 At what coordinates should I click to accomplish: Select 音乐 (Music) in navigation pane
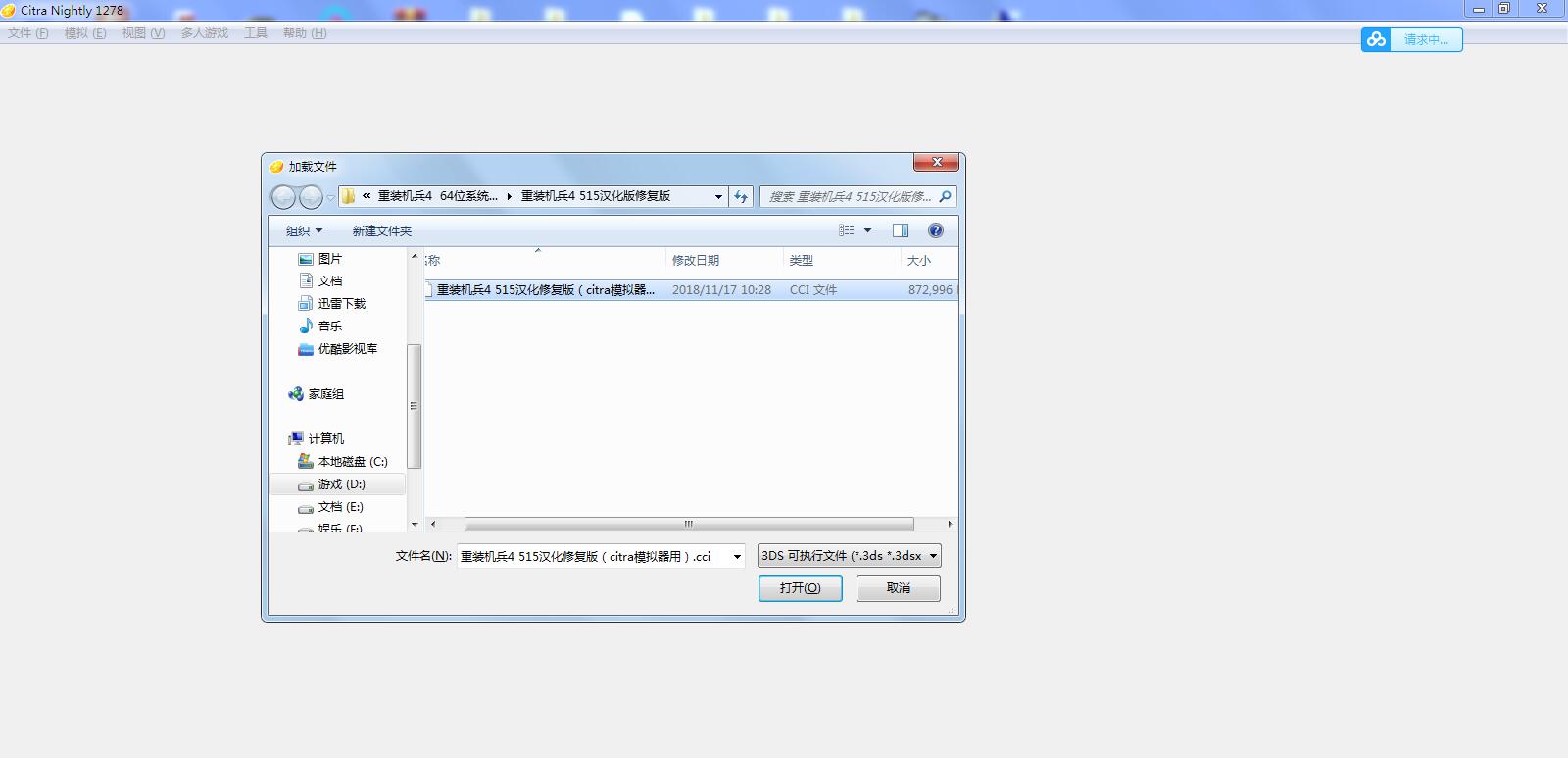click(x=330, y=327)
